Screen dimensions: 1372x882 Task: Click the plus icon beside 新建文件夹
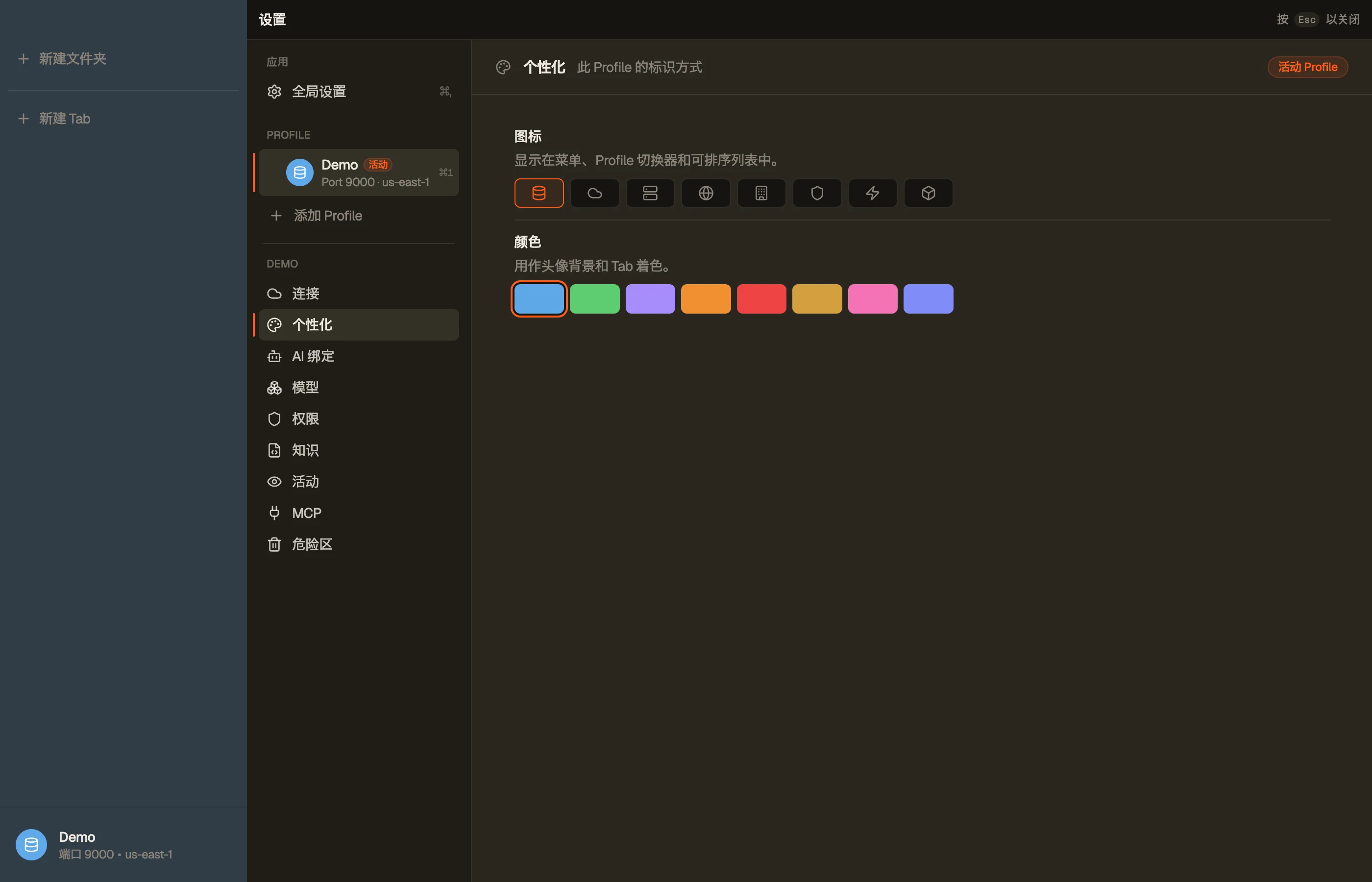[x=24, y=58]
